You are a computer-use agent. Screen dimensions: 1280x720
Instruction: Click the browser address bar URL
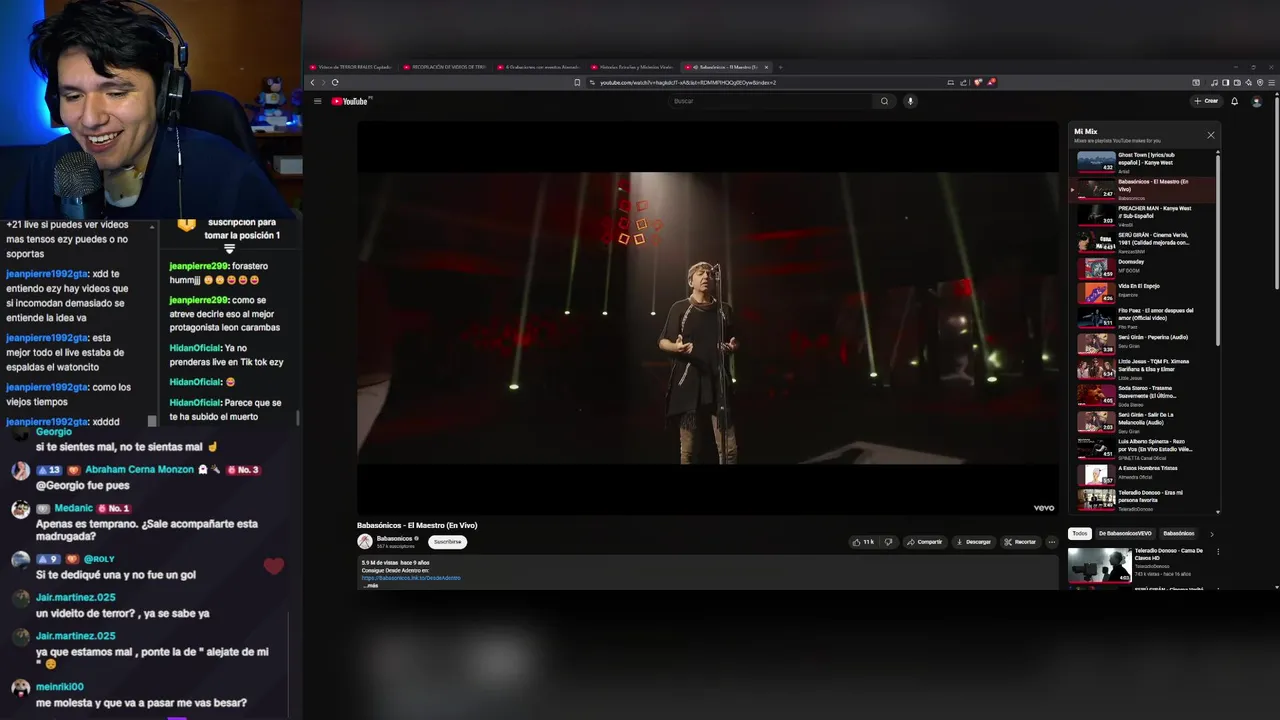click(x=688, y=82)
